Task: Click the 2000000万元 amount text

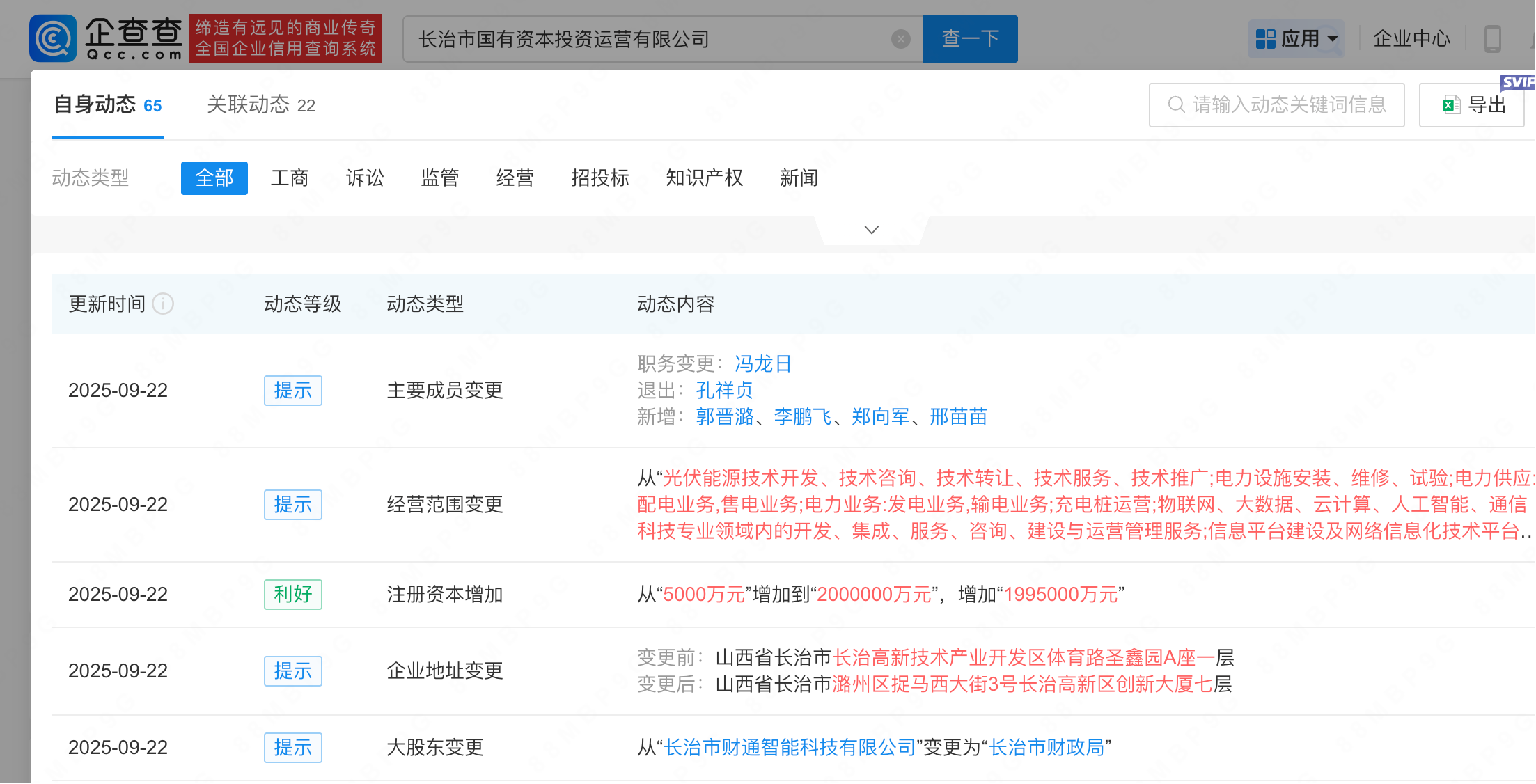Action: [875, 594]
